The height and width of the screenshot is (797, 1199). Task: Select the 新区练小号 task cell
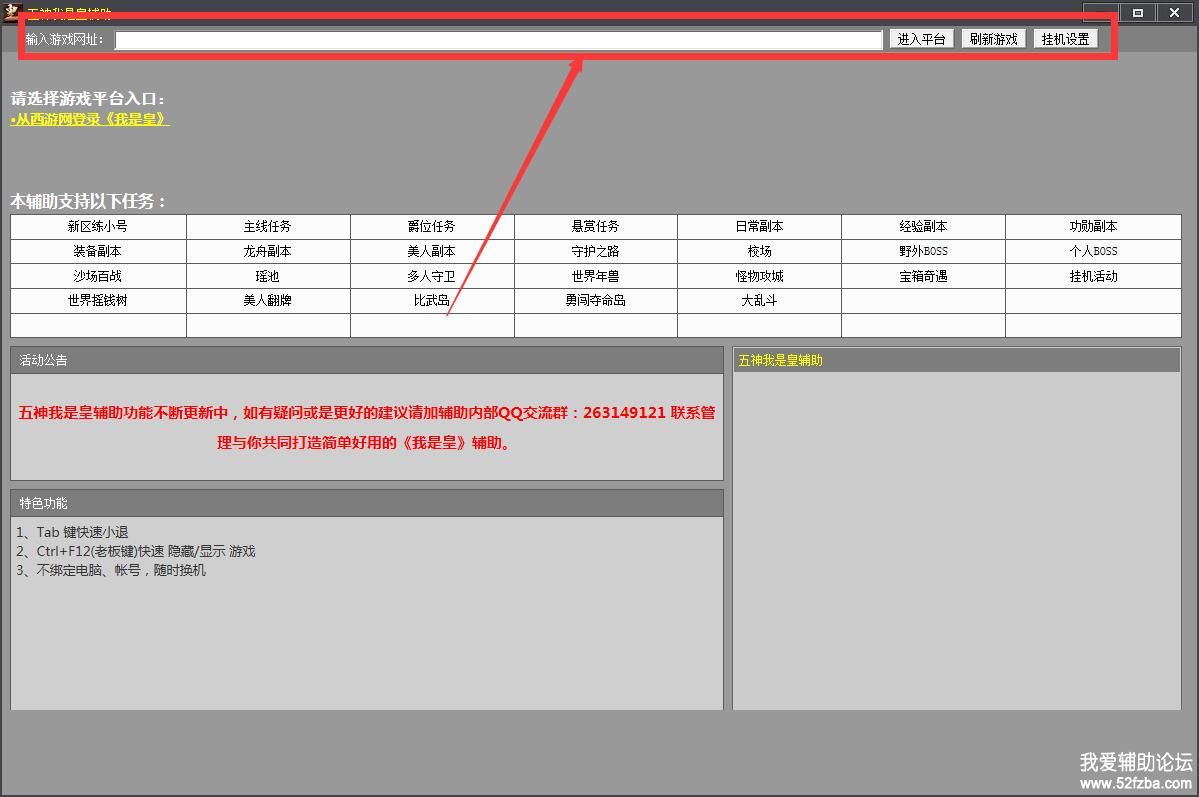(98, 227)
